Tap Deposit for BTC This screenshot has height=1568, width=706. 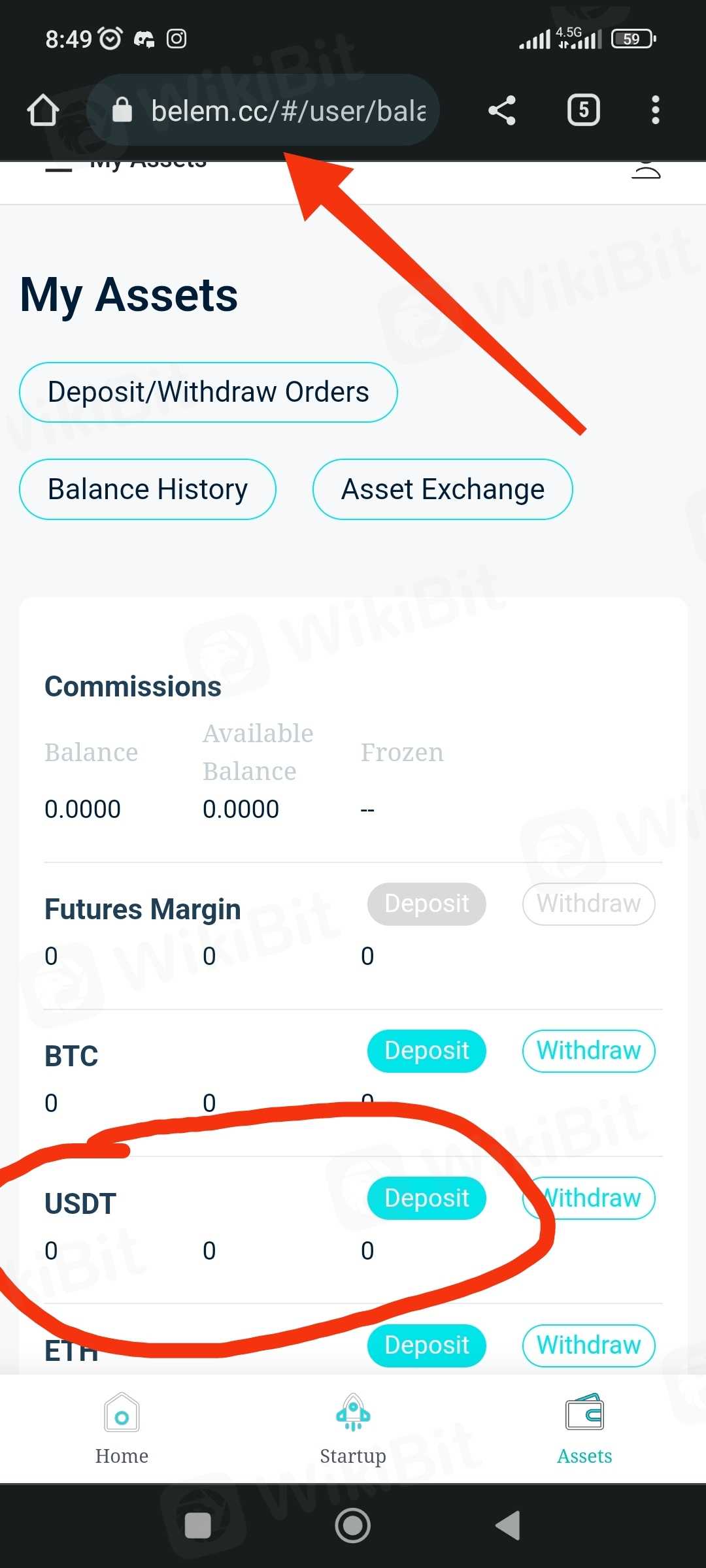coord(427,1051)
